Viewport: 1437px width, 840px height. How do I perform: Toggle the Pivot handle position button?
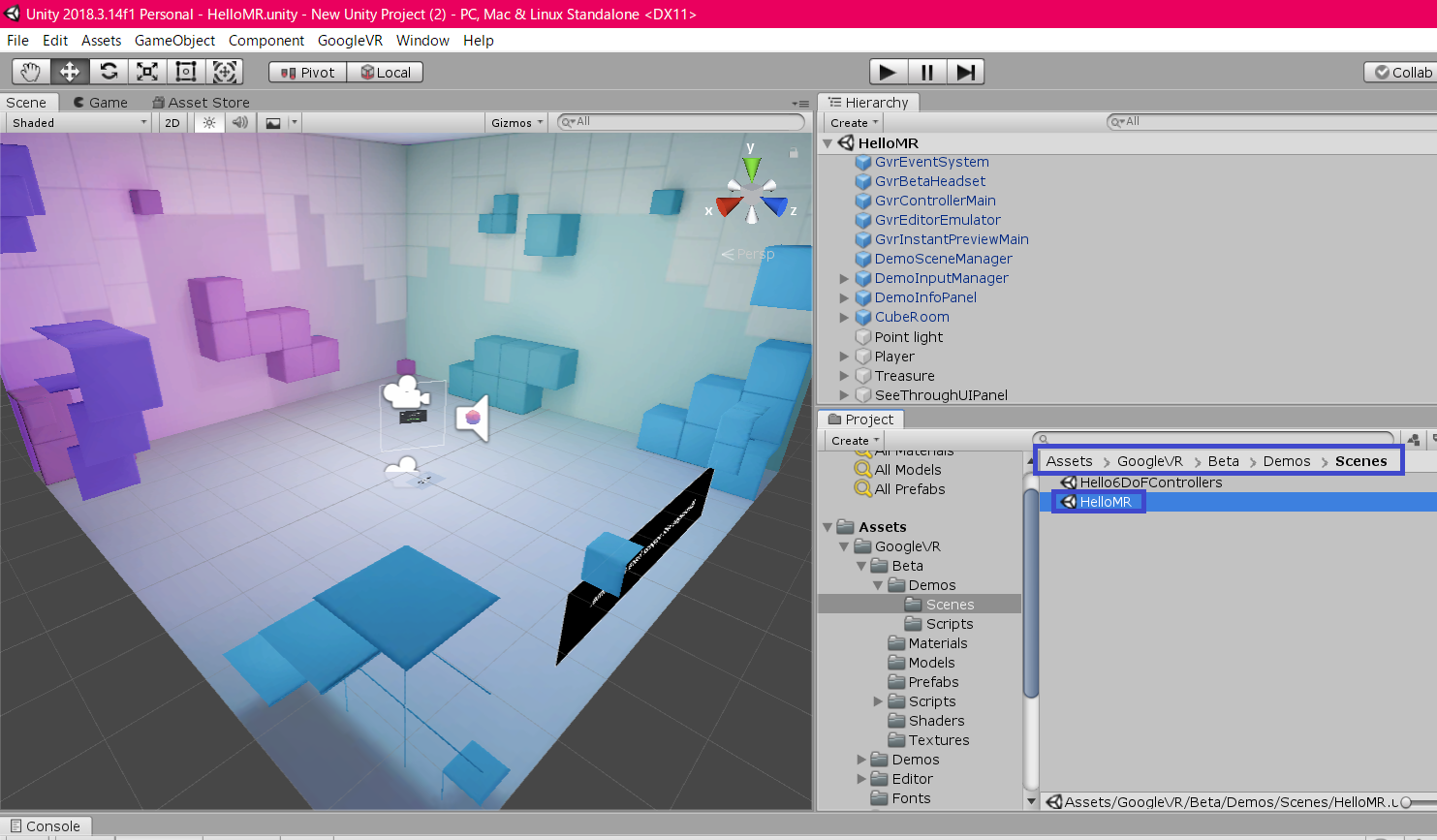[x=308, y=73]
